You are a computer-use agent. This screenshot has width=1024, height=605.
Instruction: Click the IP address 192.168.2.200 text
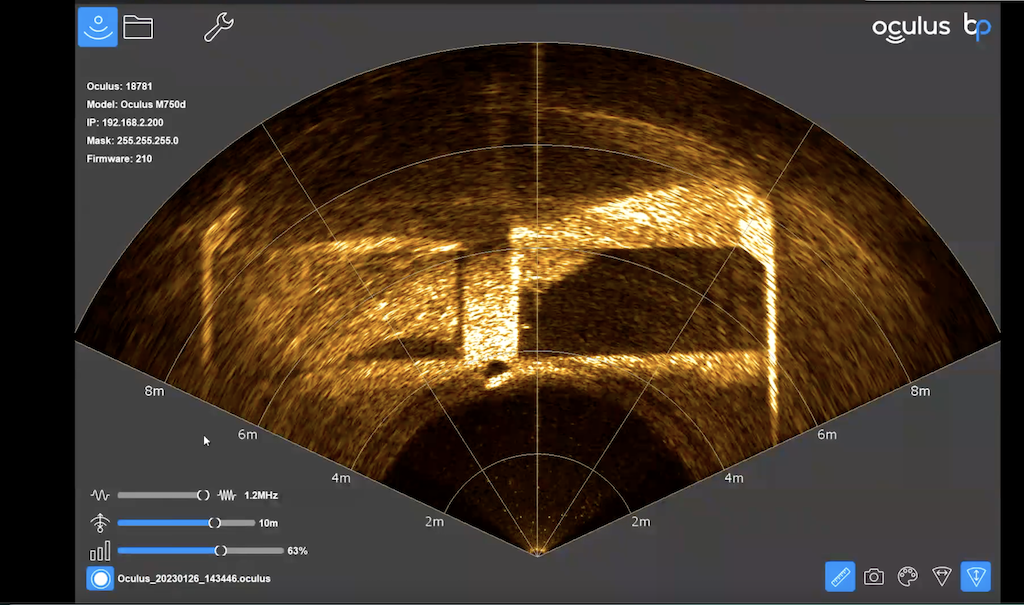(133, 122)
